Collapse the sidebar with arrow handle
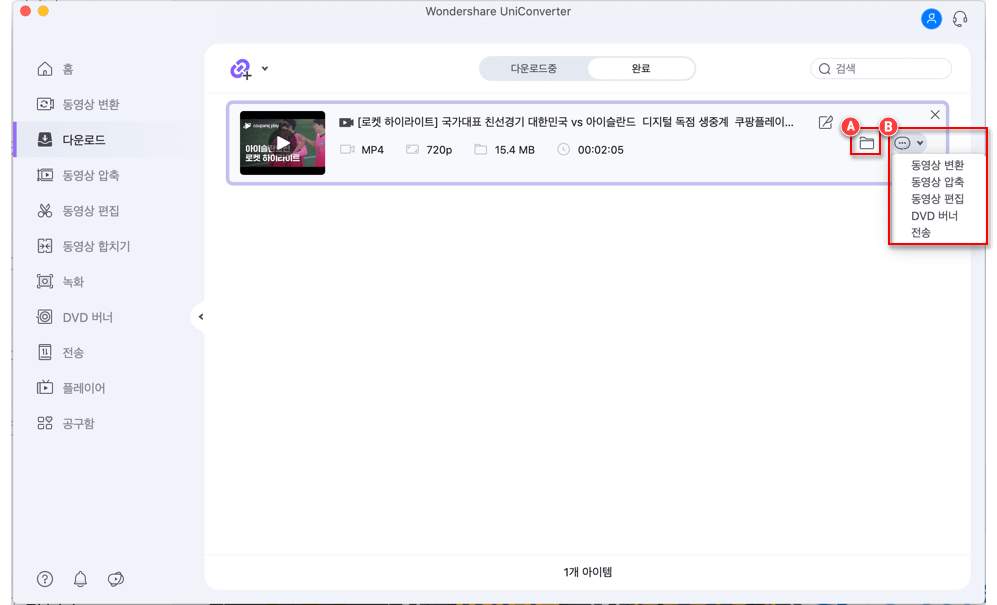 coord(200,317)
